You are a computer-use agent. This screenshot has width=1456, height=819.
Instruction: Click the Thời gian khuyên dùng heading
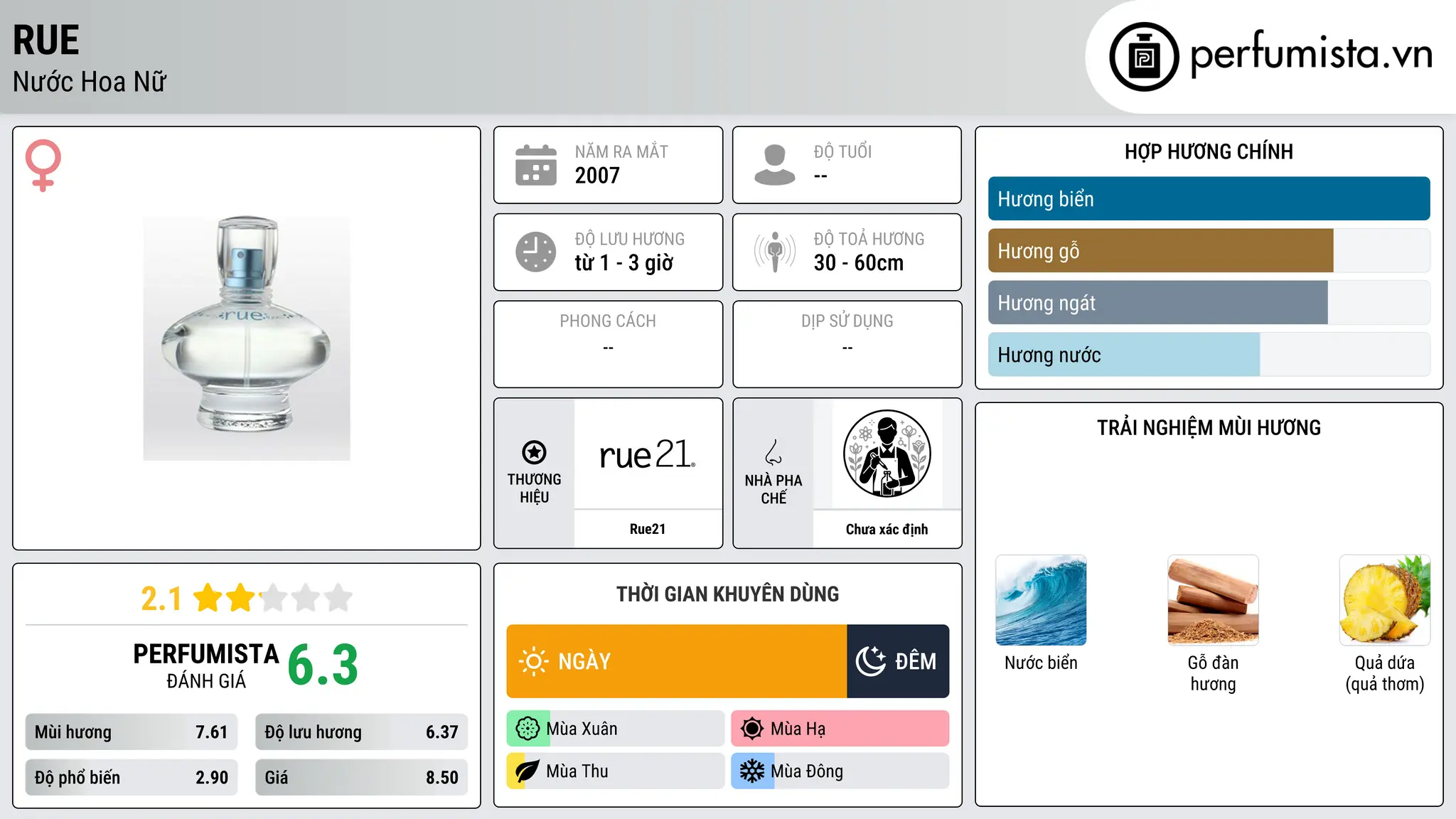click(728, 594)
